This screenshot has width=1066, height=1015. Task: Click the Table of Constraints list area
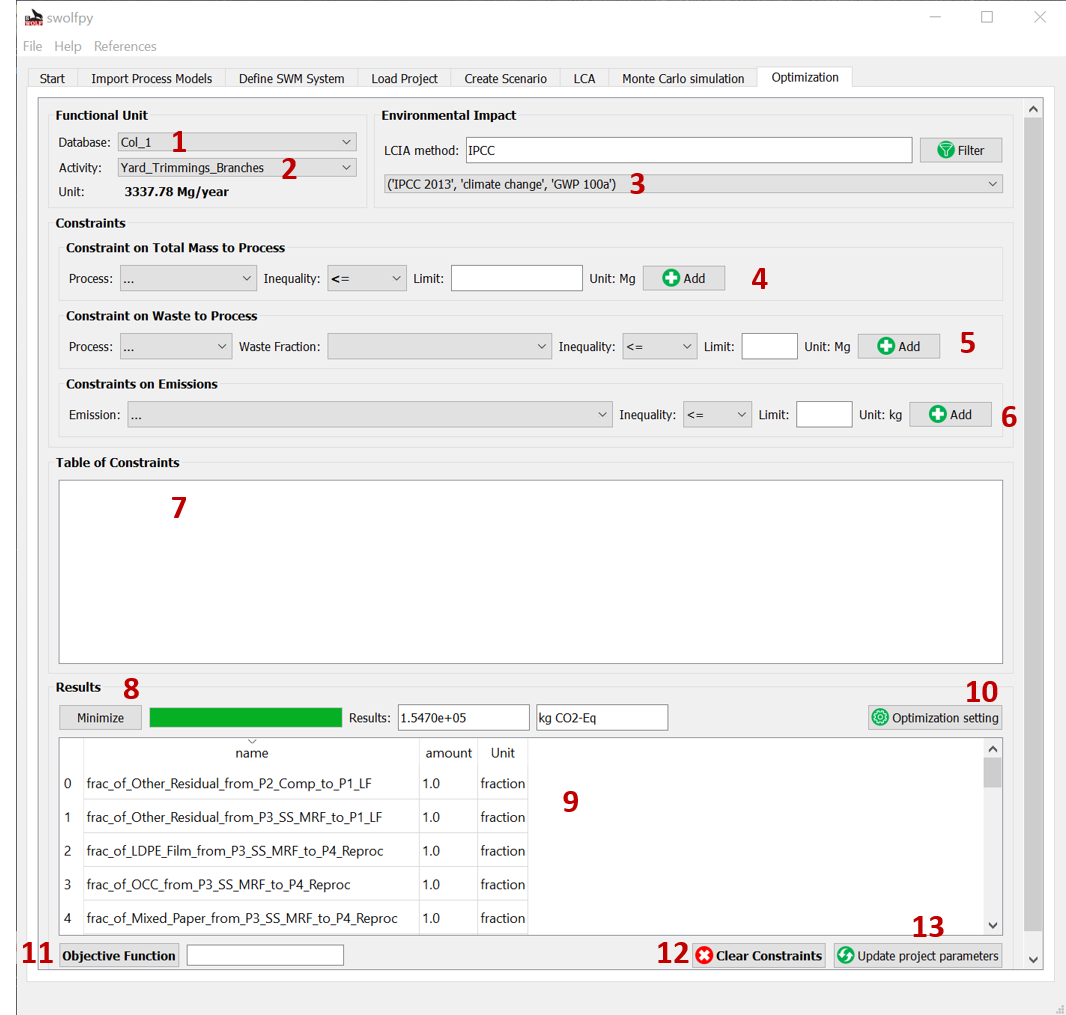pyautogui.click(x=530, y=572)
